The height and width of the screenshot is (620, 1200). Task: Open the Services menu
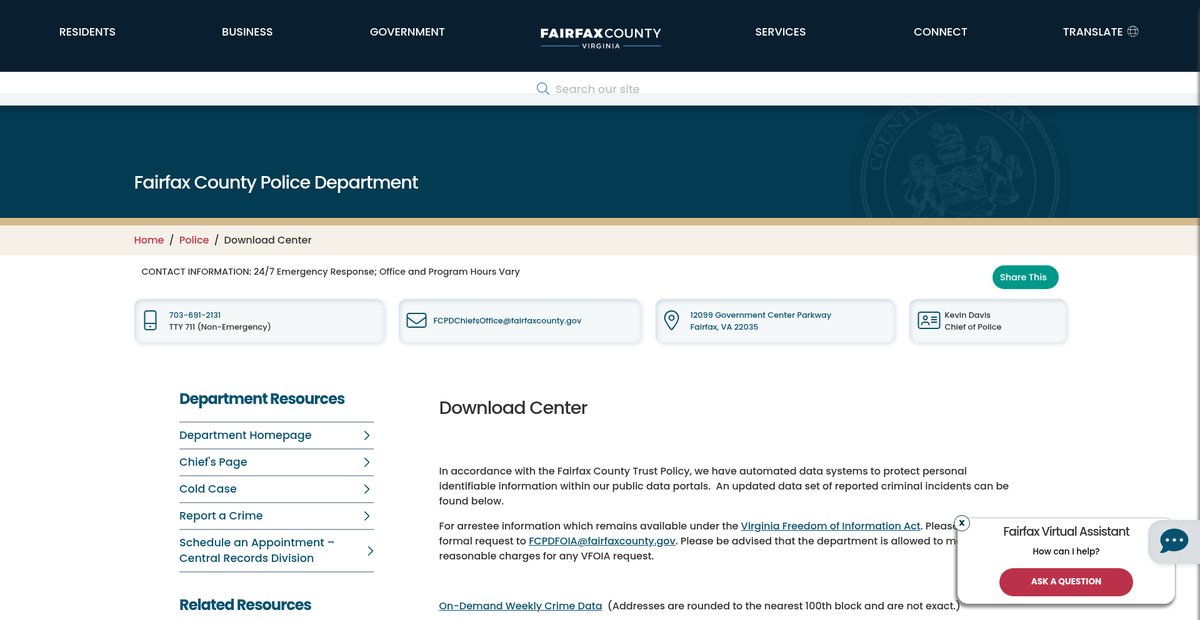click(780, 32)
